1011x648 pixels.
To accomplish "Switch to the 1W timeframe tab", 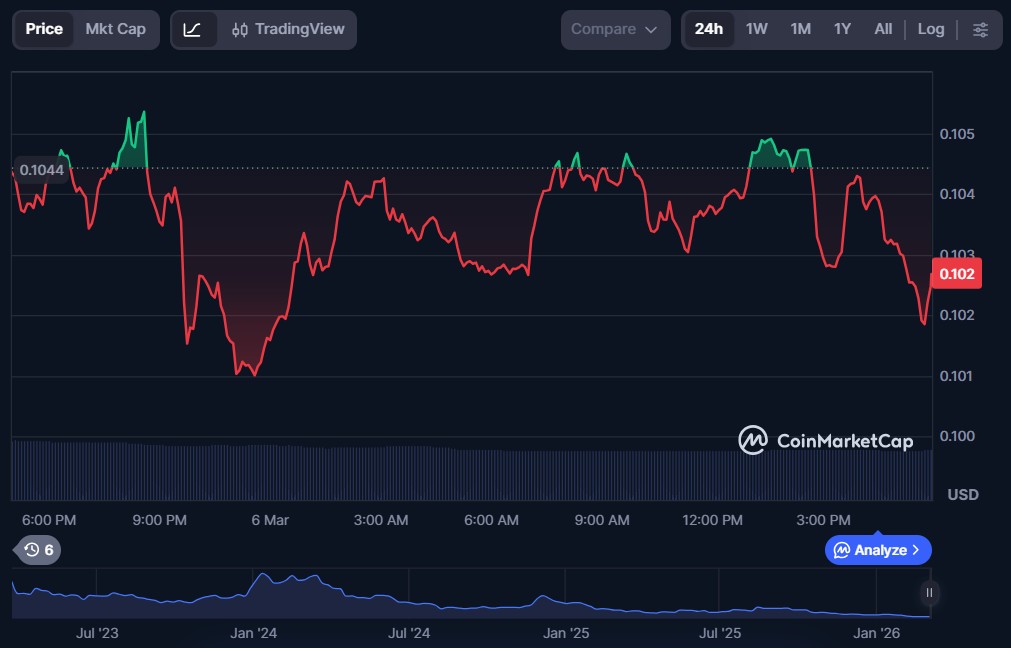I will (756, 29).
